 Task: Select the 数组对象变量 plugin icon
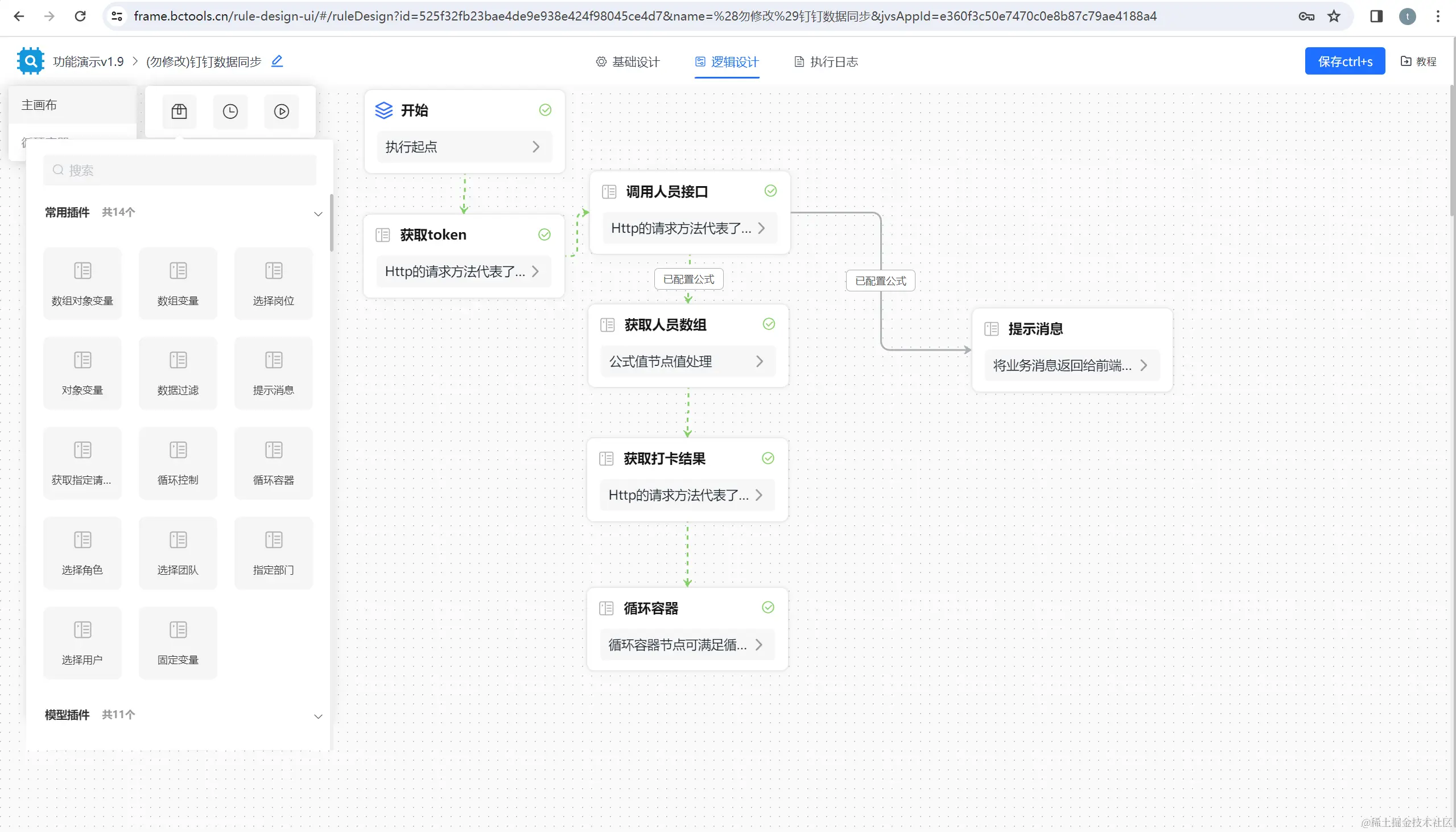[83, 271]
